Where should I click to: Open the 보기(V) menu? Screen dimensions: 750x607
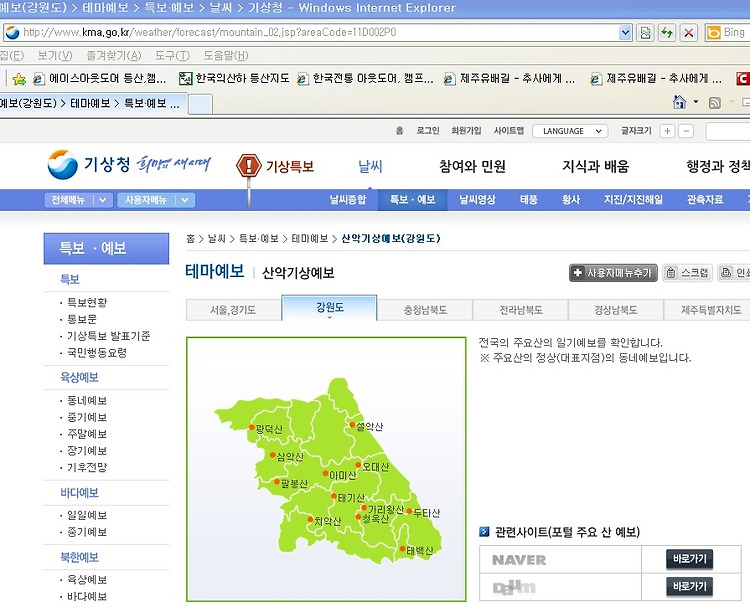pyautogui.click(x=55, y=55)
